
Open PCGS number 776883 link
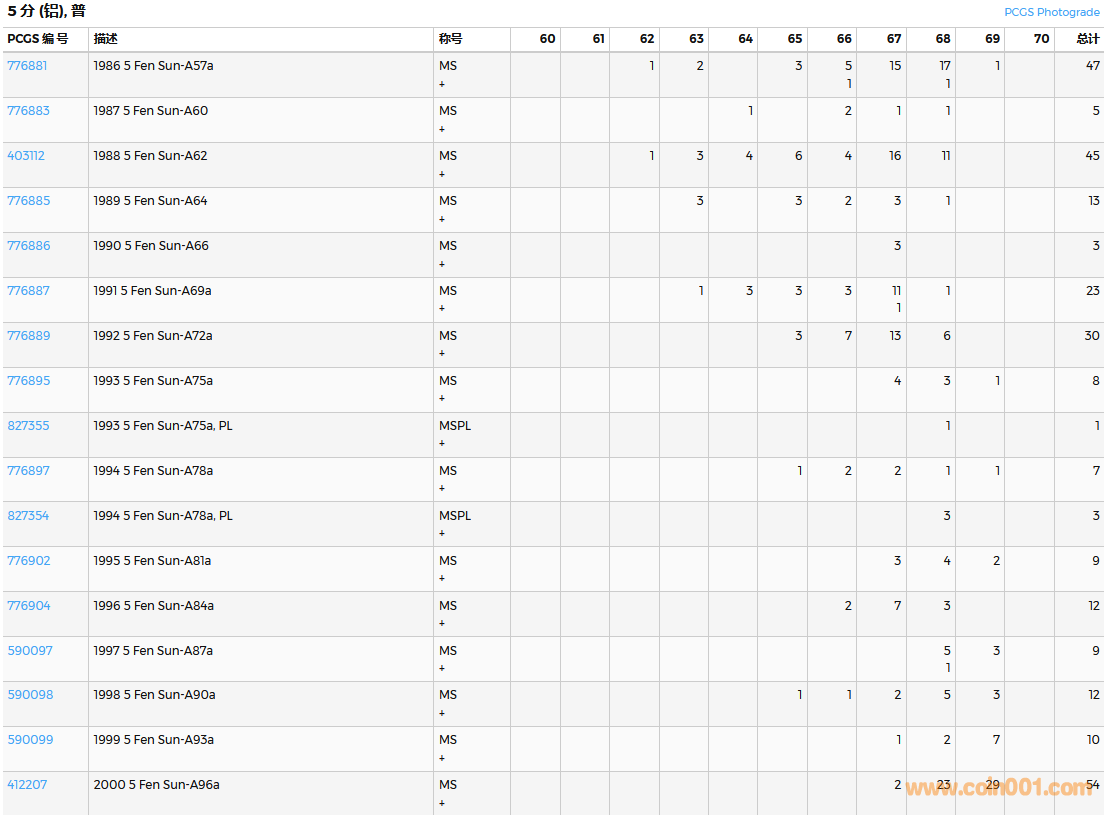tap(28, 111)
